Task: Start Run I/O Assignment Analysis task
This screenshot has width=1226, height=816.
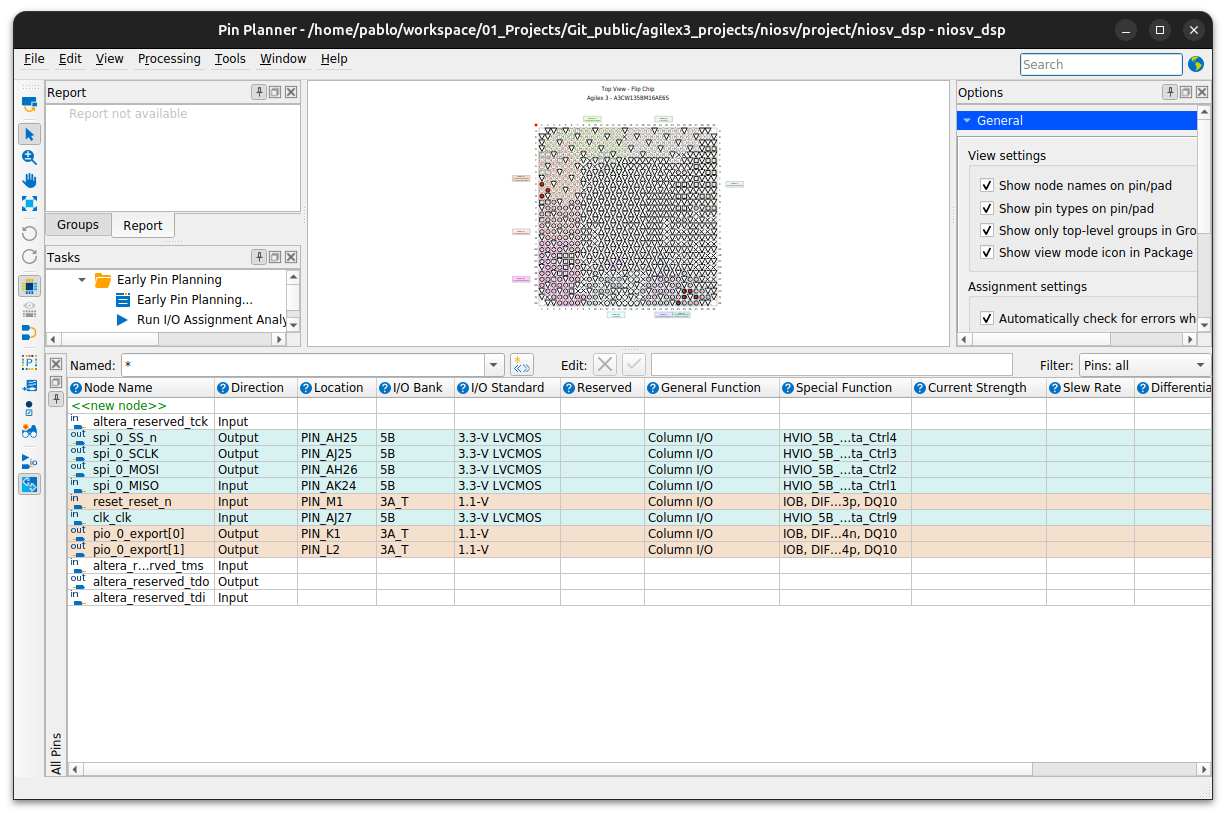Action: pos(201,320)
